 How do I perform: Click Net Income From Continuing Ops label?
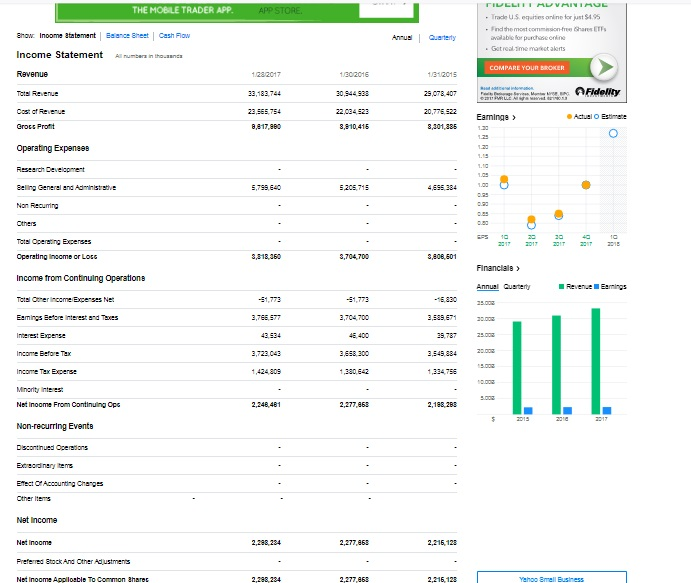click(x=68, y=405)
